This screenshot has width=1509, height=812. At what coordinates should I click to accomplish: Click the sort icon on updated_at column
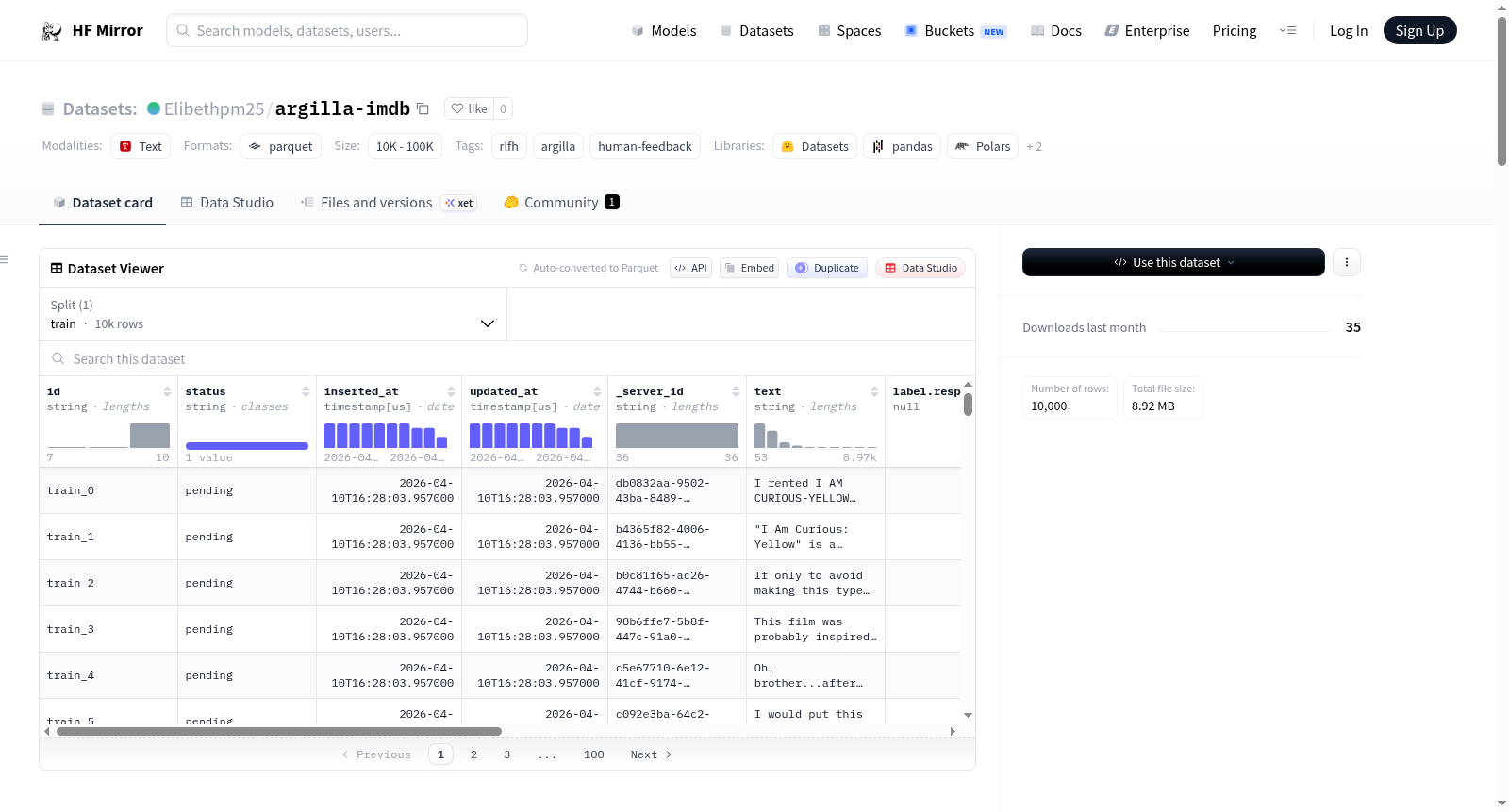(x=597, y=391)
